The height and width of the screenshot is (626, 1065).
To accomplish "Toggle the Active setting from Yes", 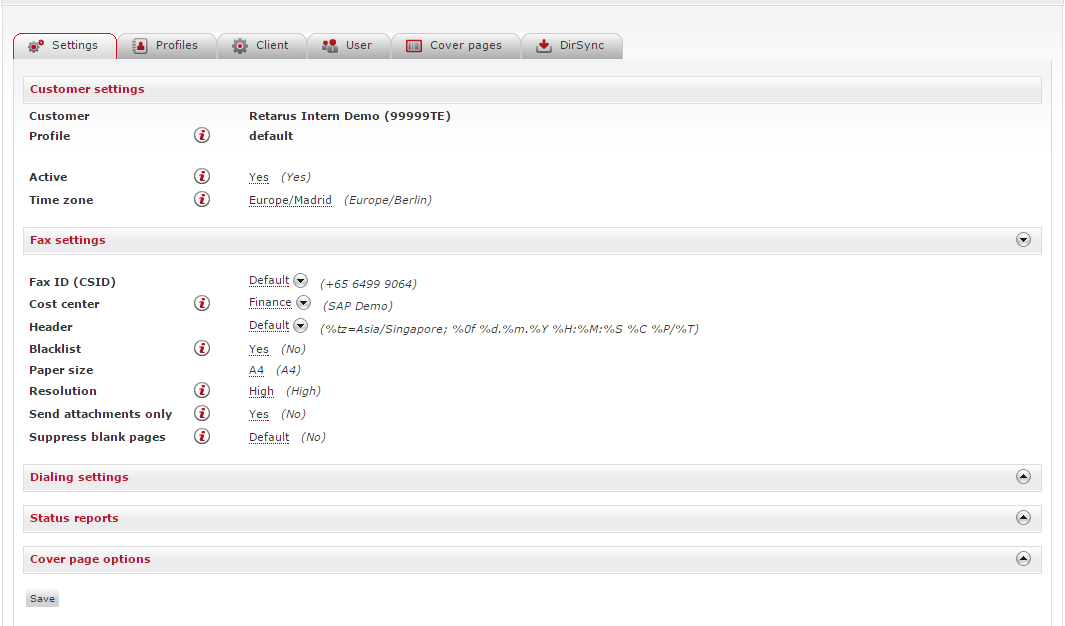I will pos(258,176).
